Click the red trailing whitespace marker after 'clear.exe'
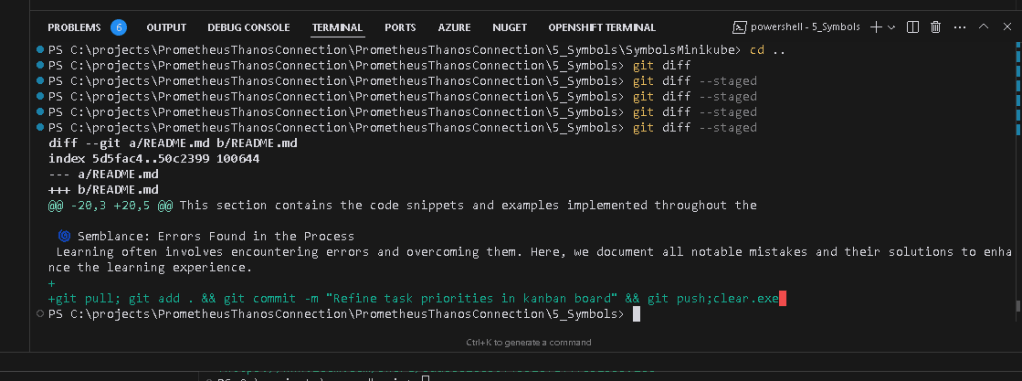The width and height of the screenshot is (1022, 381). click(783, 299)
